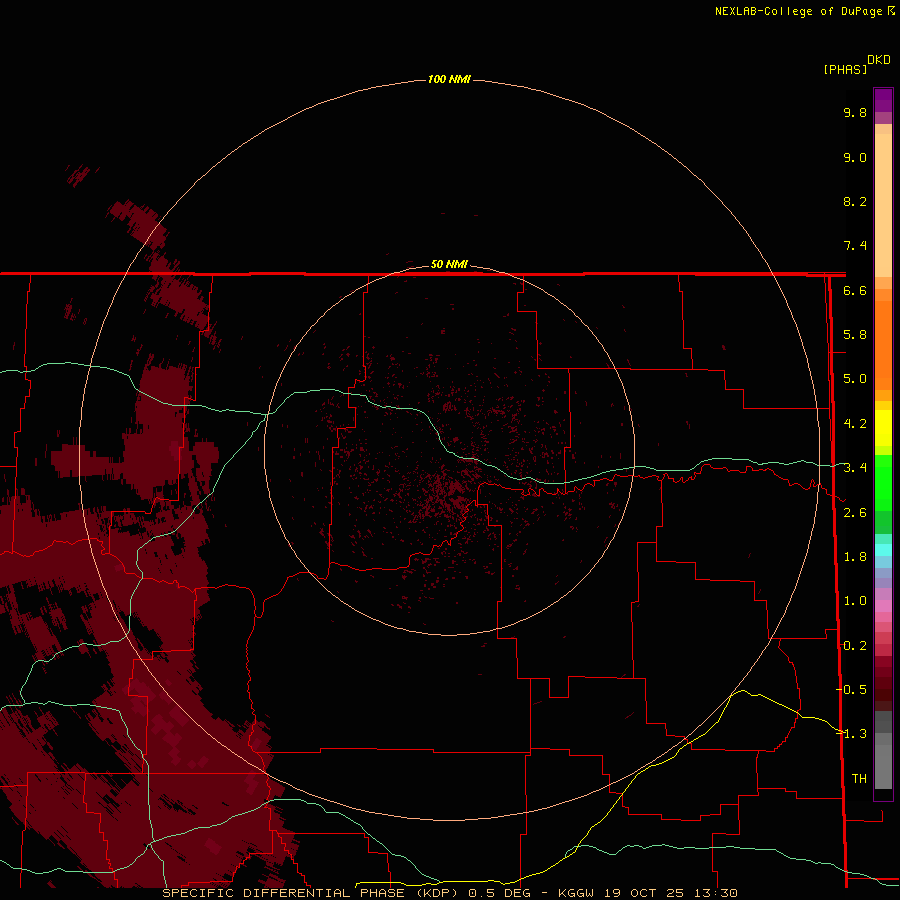Select the 6.6 legend value
The height and width of the screenshot is (900, 900).
click(x=855, y=290)
